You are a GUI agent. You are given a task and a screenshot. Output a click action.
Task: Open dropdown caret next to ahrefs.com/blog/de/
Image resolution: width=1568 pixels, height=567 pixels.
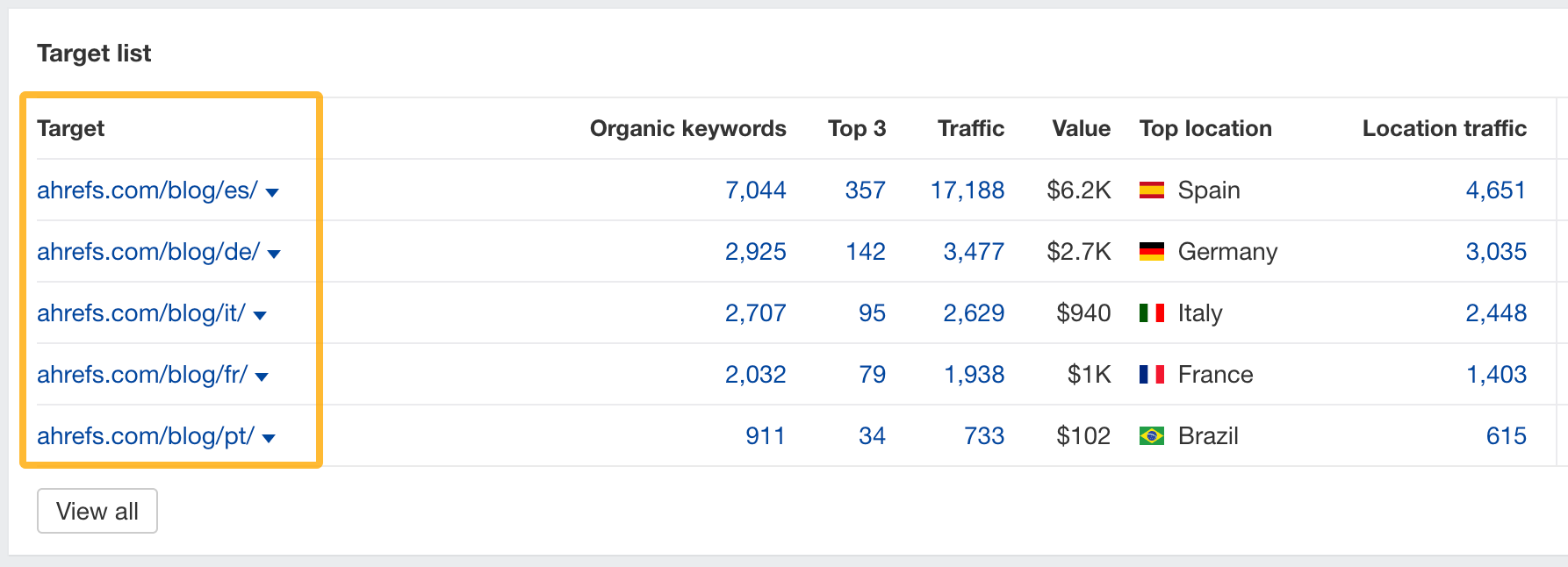point(274,254)
